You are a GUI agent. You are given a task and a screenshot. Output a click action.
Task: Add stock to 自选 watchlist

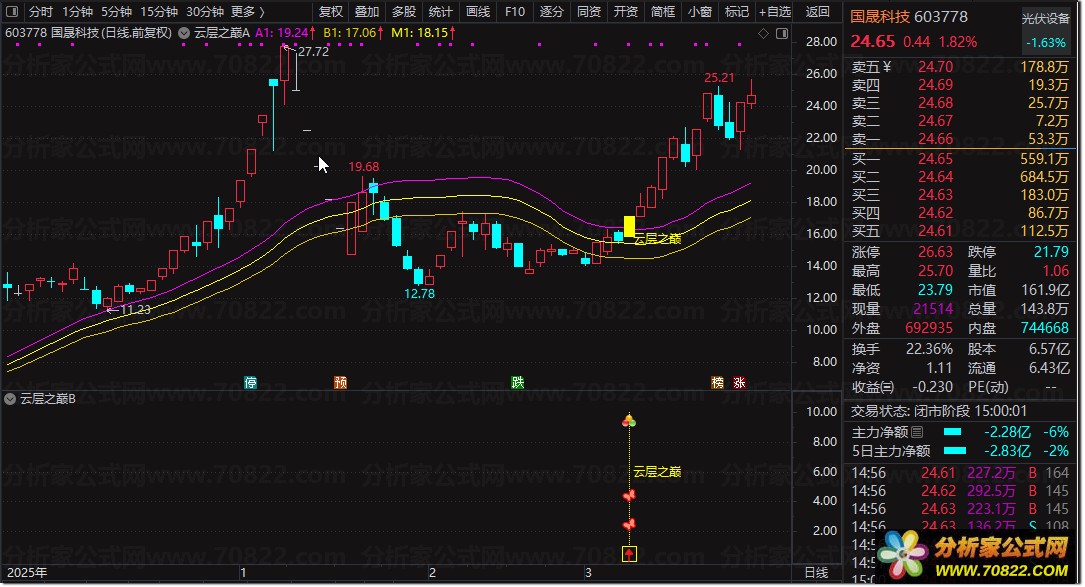click(774, 12)
